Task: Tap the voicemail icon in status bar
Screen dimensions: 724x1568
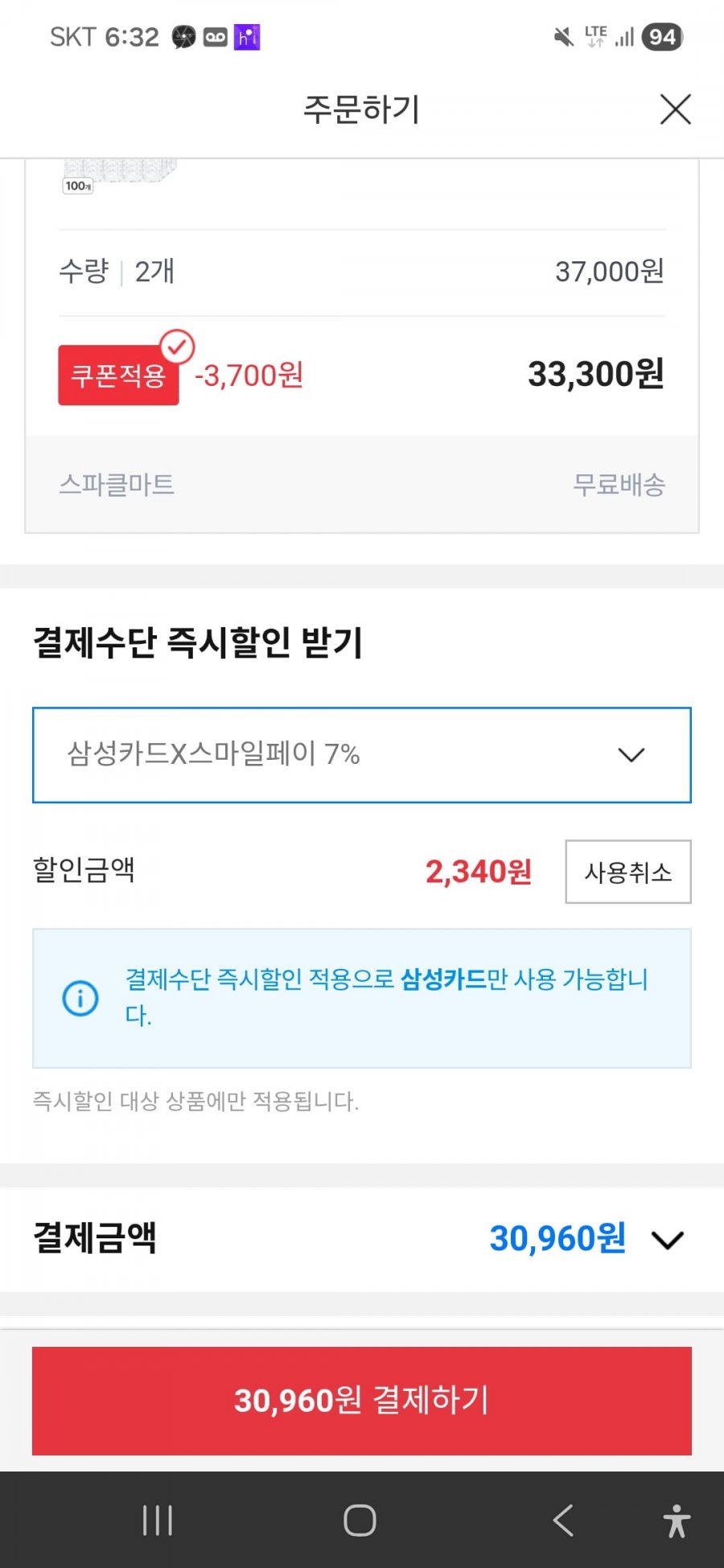Action: coord(216,37)
